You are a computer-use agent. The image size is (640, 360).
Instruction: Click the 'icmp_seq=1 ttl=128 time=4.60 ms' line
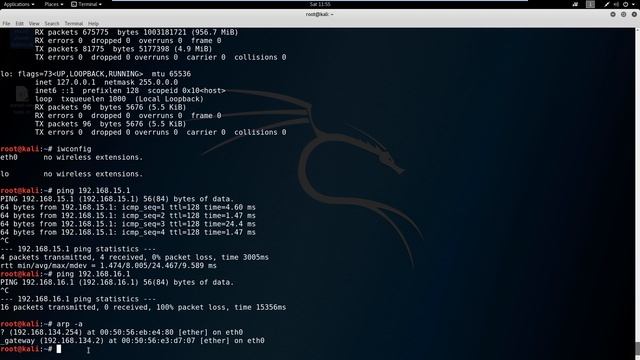(x=128, y=207)
